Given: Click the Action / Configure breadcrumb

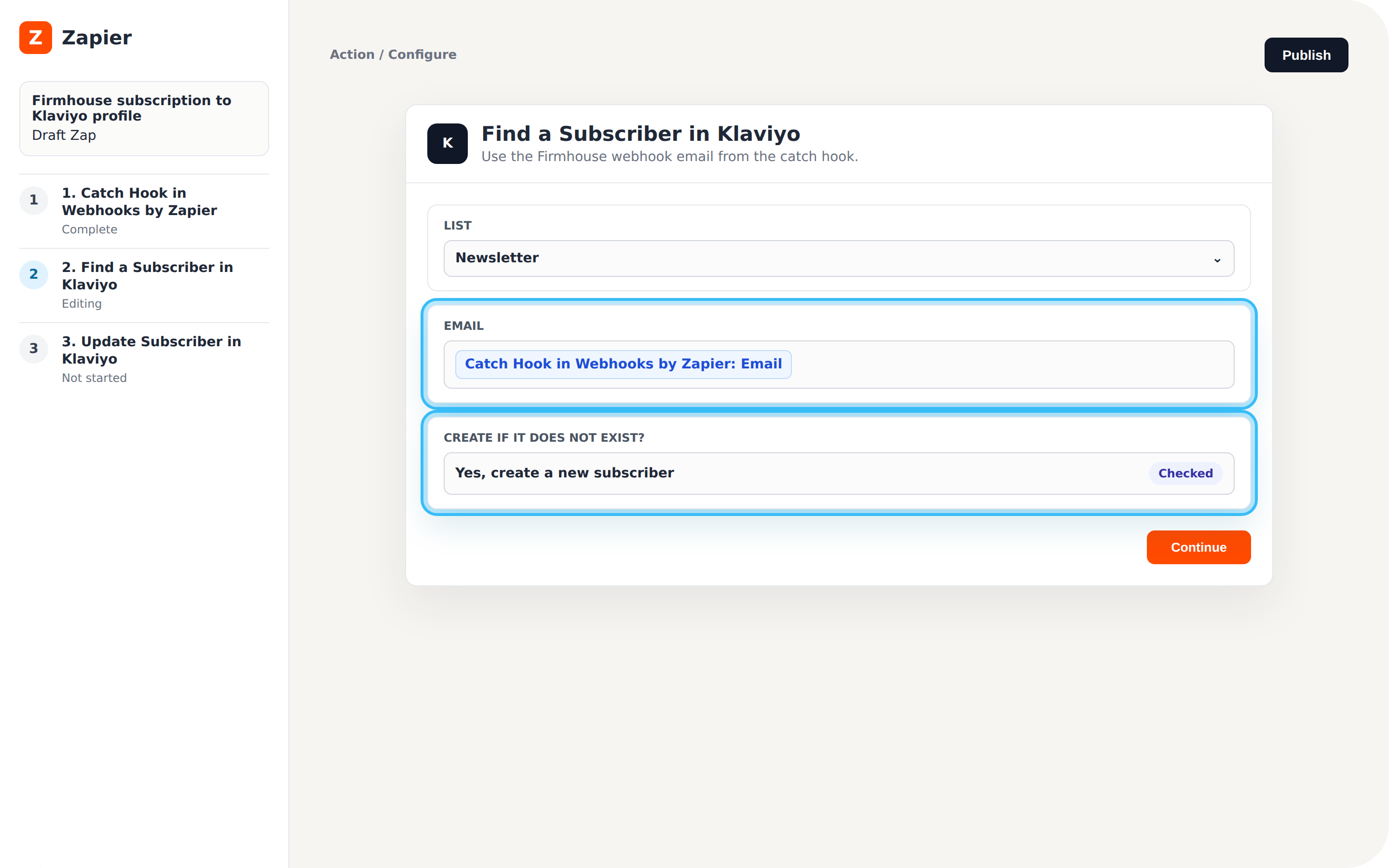Looking at the screenshot, I should pos(393,54).
